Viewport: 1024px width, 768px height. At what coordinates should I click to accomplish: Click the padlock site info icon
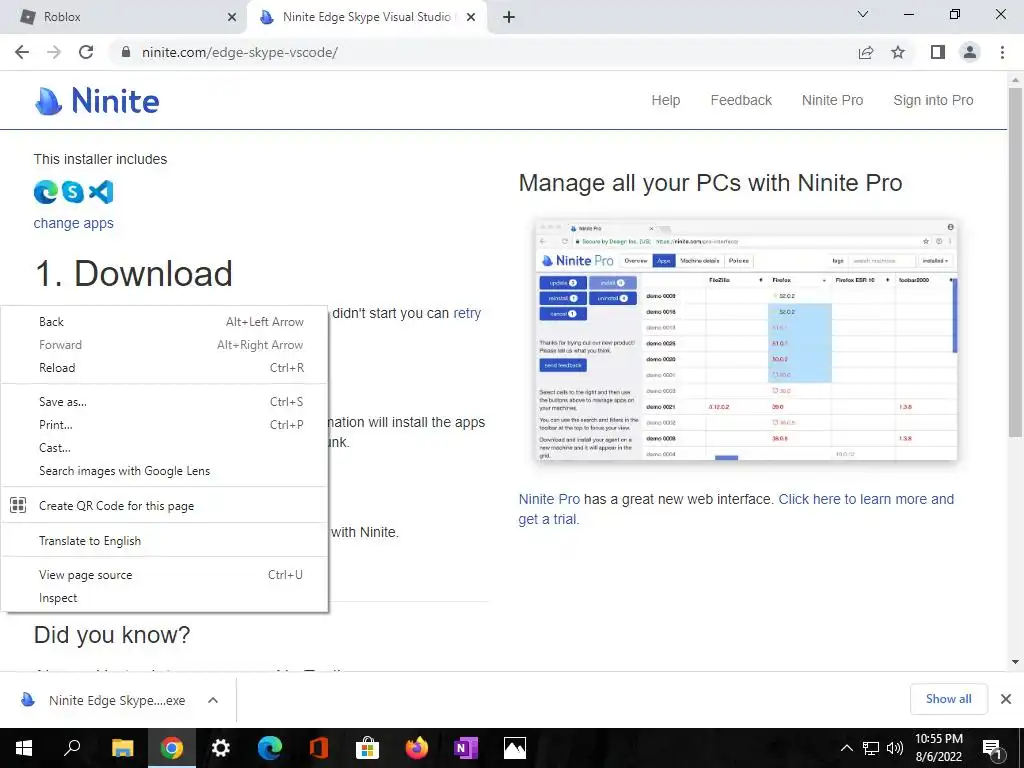tap(126, 52)
